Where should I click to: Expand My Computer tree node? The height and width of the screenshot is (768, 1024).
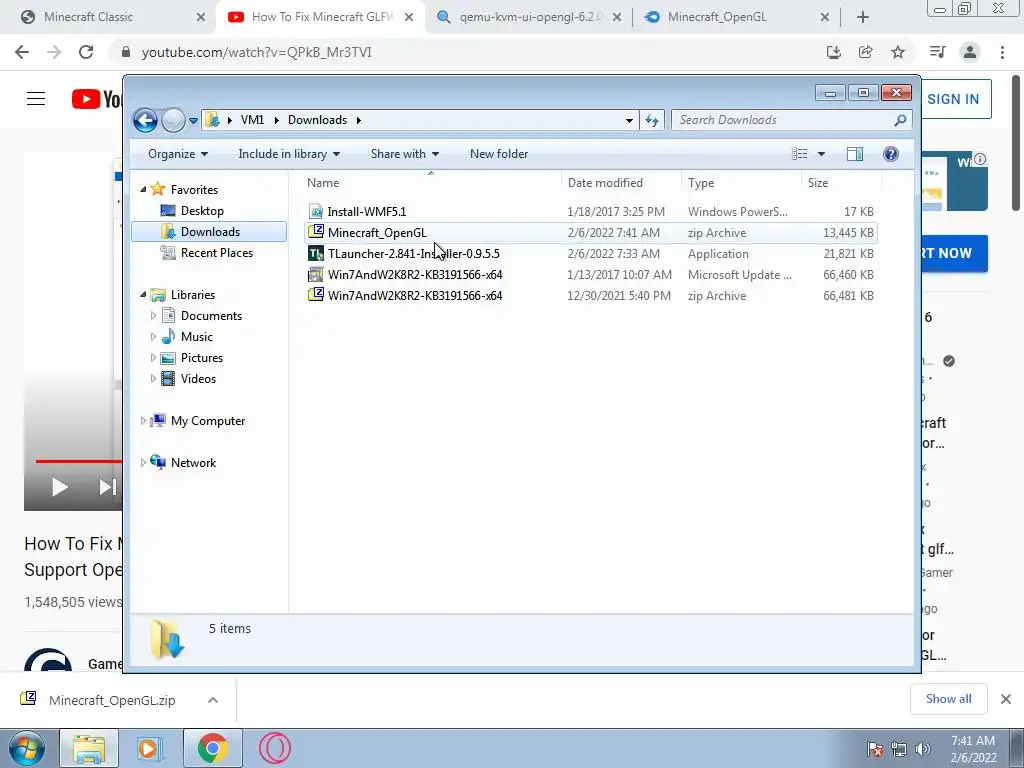143,421
